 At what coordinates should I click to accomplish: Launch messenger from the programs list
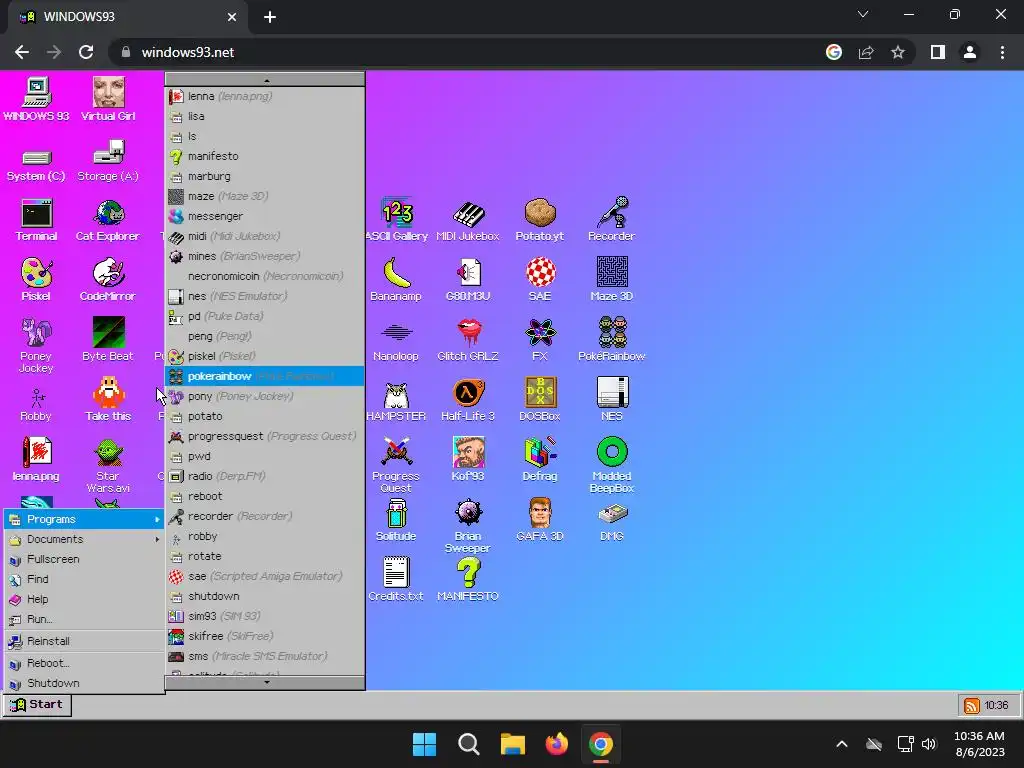coord(264,216)
